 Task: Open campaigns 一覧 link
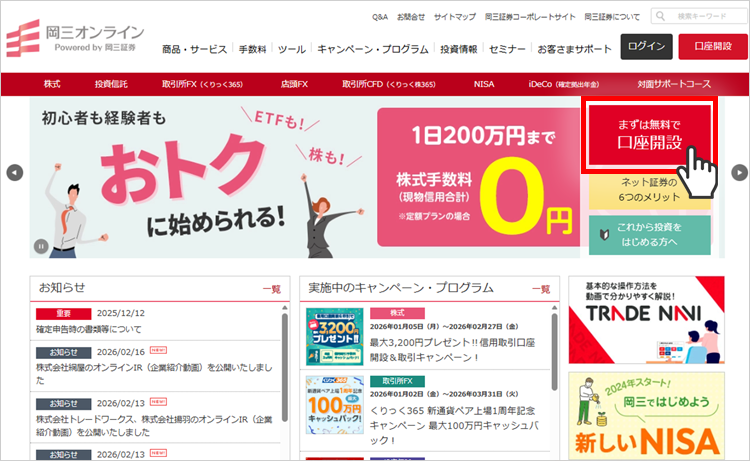point(541,289)
